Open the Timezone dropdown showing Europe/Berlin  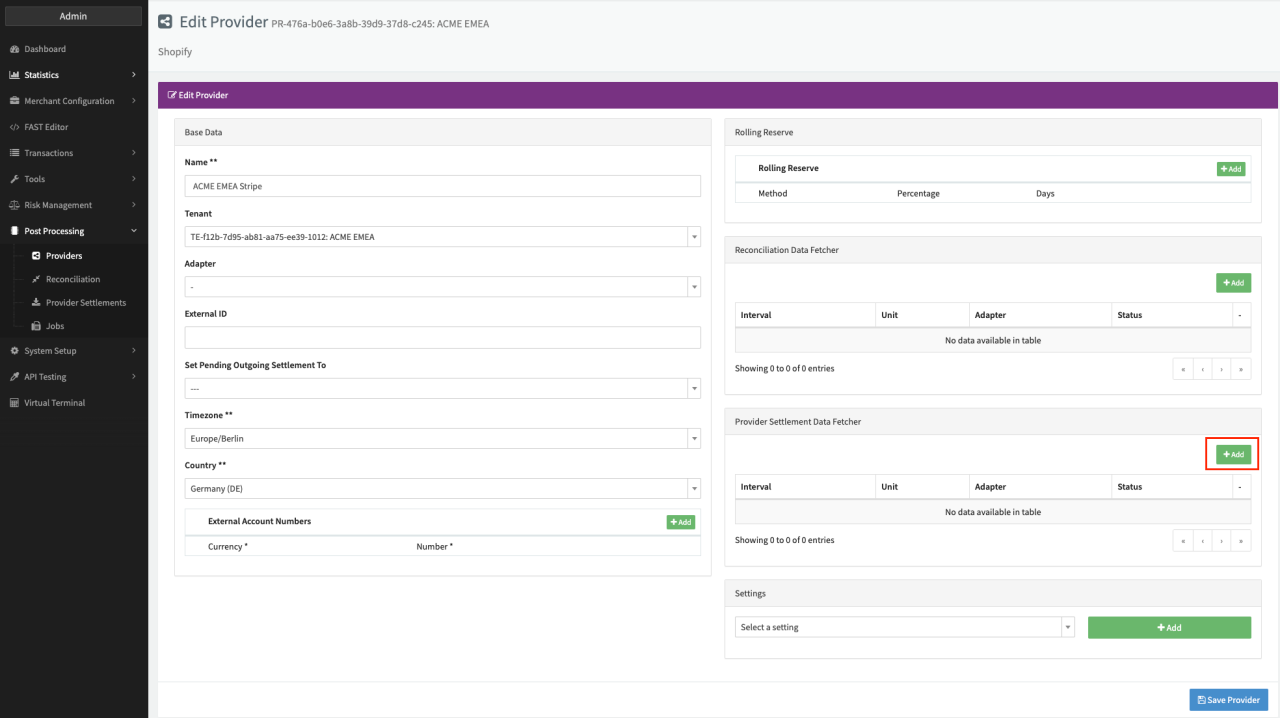click(x=442, y=438)
